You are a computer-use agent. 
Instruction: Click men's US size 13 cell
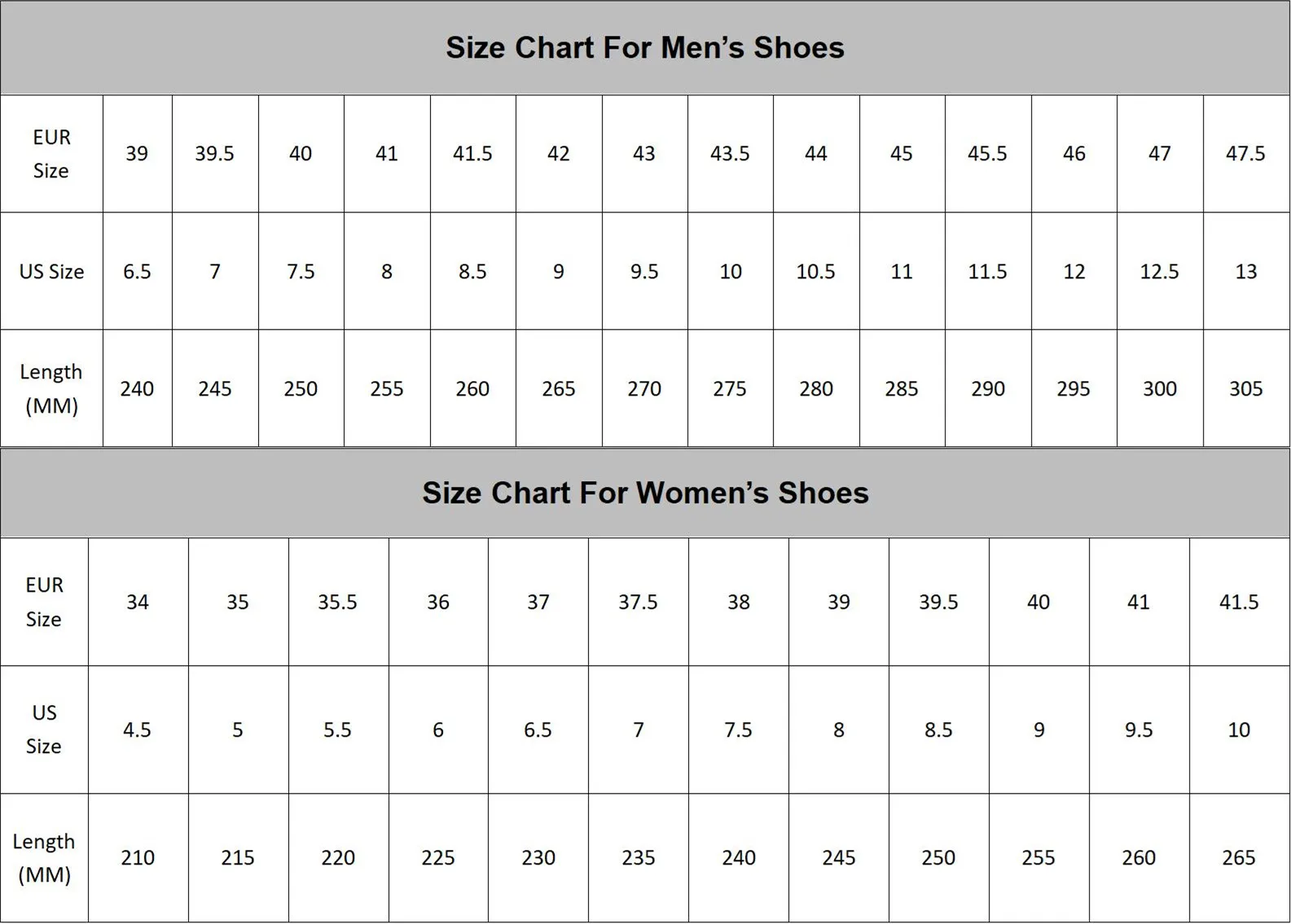coord(1245,271)
